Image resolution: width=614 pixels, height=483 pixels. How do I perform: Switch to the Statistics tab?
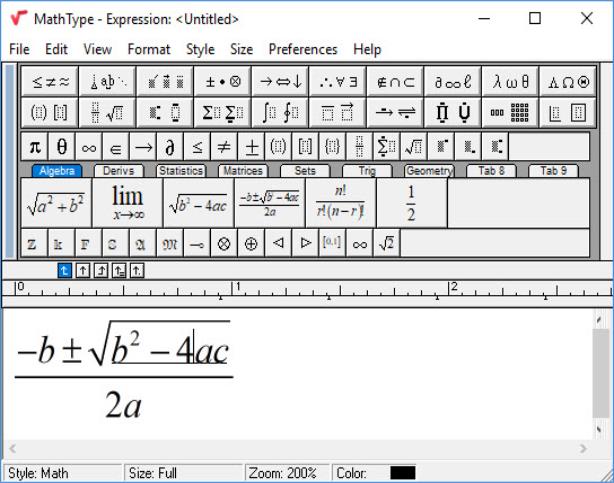(181, 171)
